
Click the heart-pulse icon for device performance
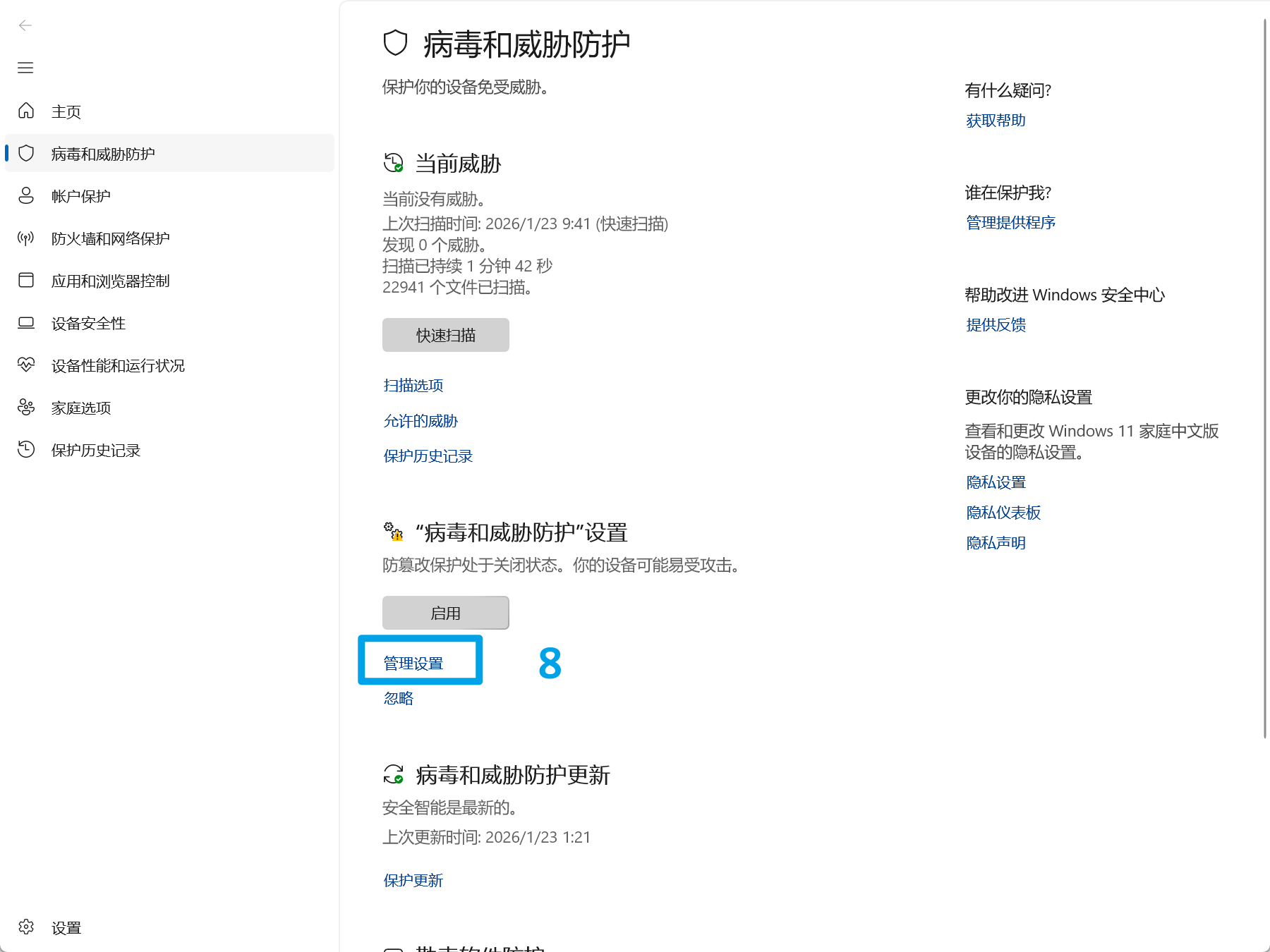26,365
